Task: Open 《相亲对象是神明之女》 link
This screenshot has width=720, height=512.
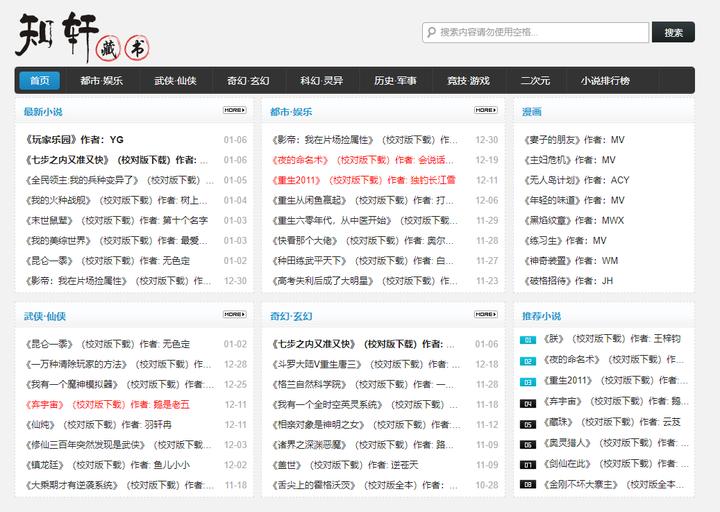Action: tap(366, 425)
